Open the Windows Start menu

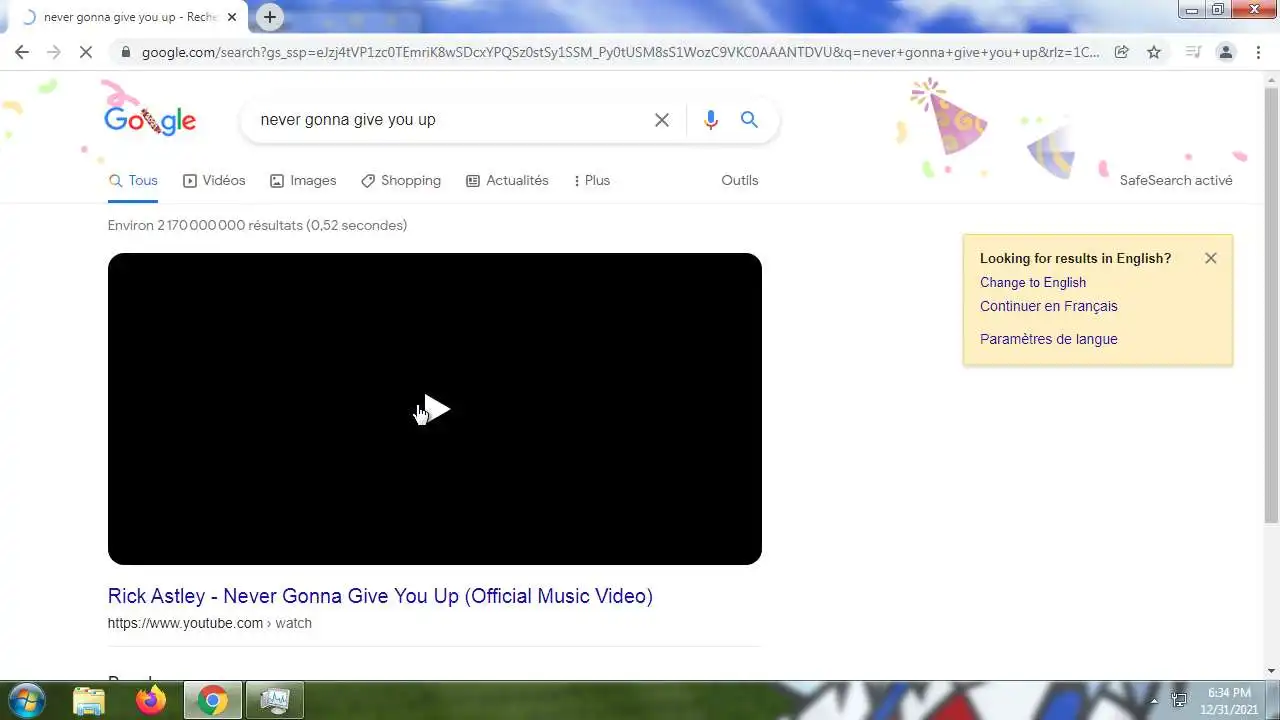(x=25, y=700)
